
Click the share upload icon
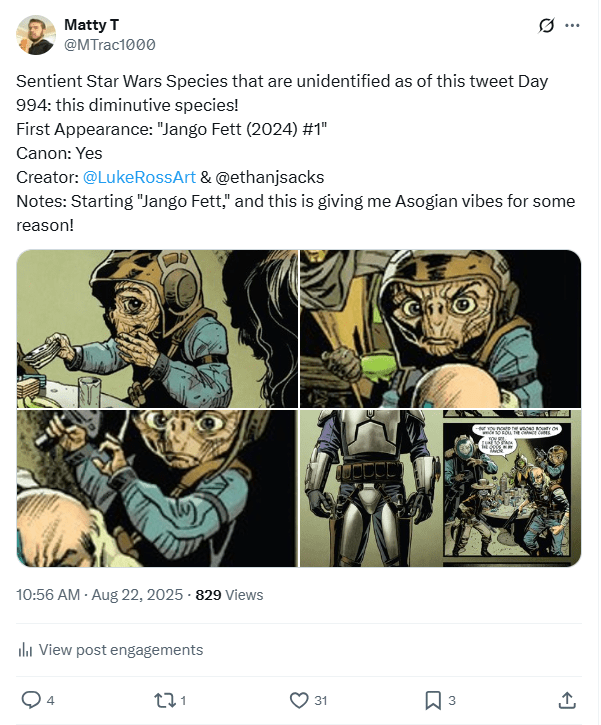coord(566,699)
